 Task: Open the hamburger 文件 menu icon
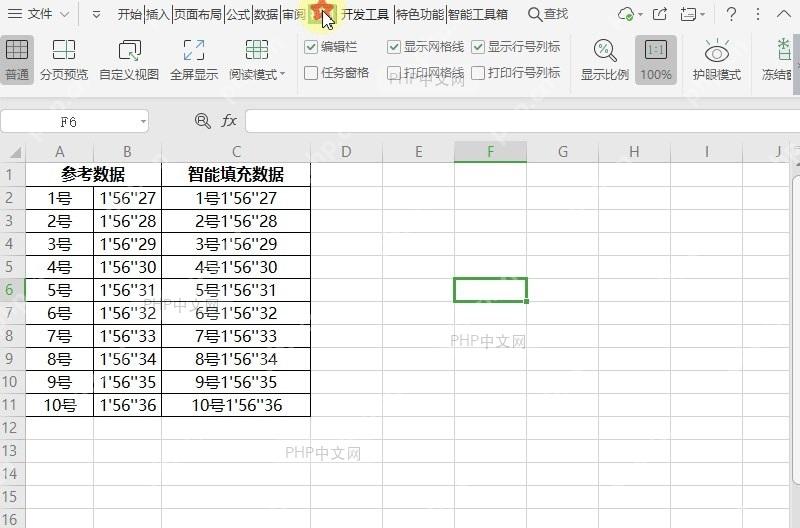(x=15, y=14)
